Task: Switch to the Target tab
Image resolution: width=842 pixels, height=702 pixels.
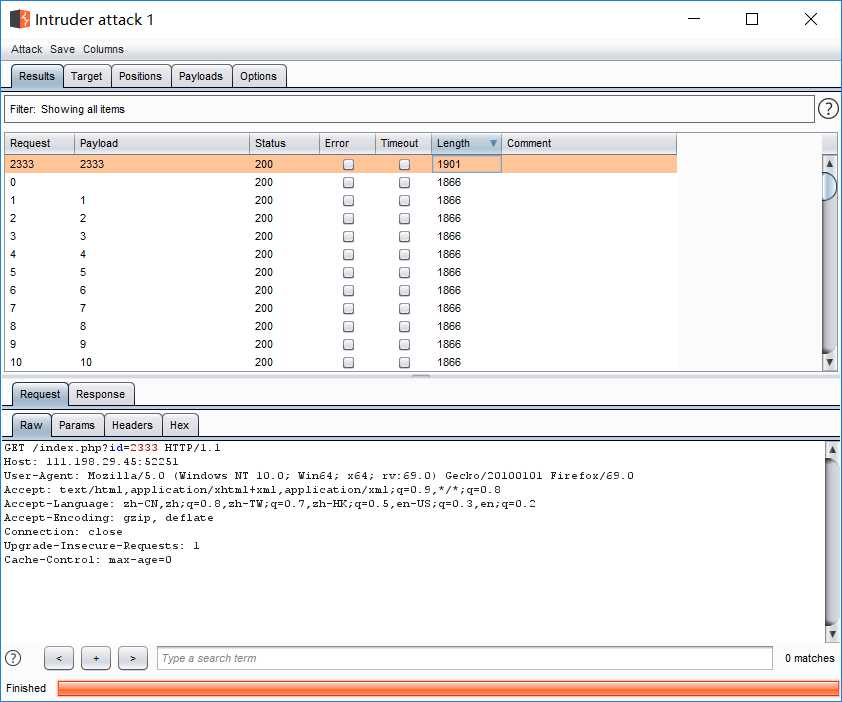Action: (86, 76)
